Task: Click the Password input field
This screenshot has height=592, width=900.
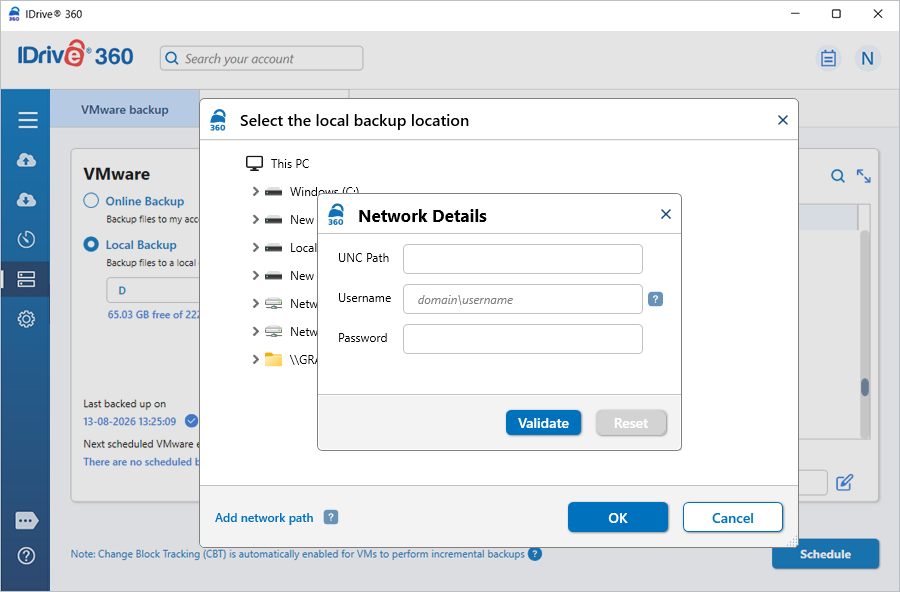Action: coord(522,339)
